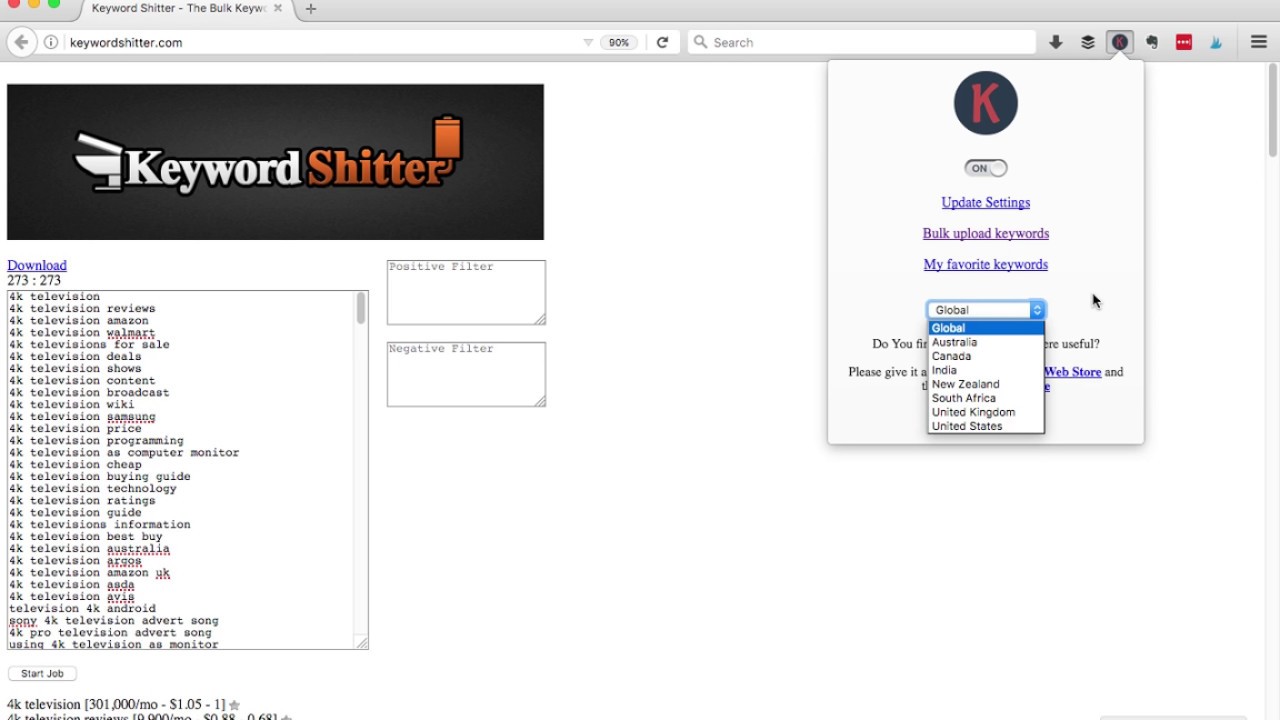Viewport: 1280px width, 720px height.
Task: Star the '4k television' keyword result
Action: (234, 705)
